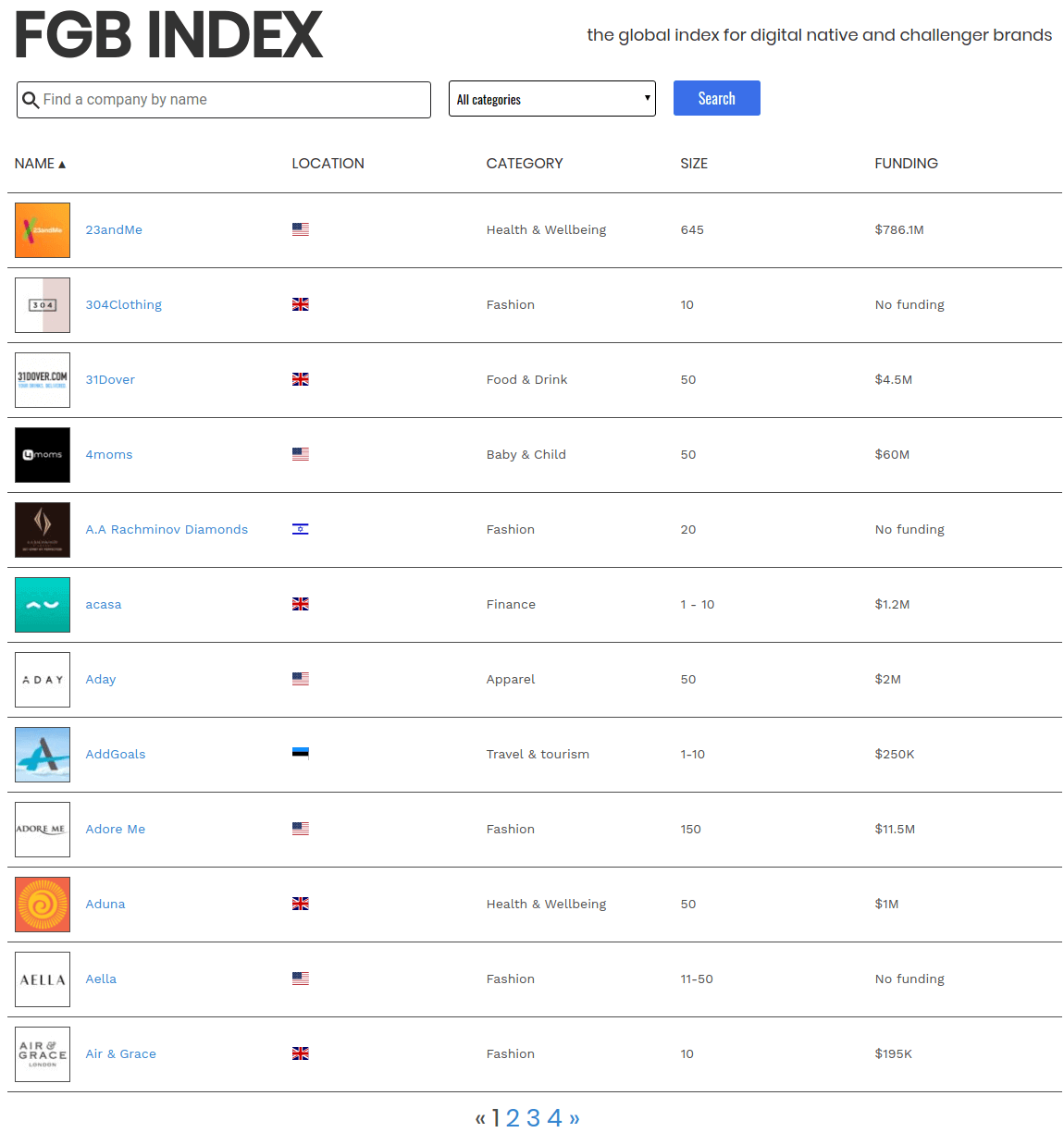Click the $786.1M funding value
Viewport: 1064px width, 1145px height.
(x=899, y=230)
